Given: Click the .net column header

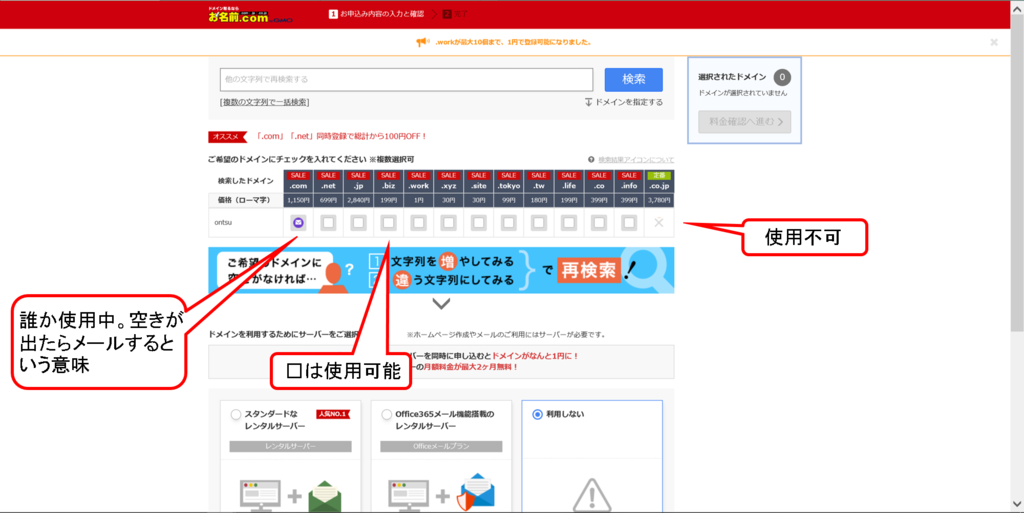Looking at the screenshot, I should [x=328, y=181].
